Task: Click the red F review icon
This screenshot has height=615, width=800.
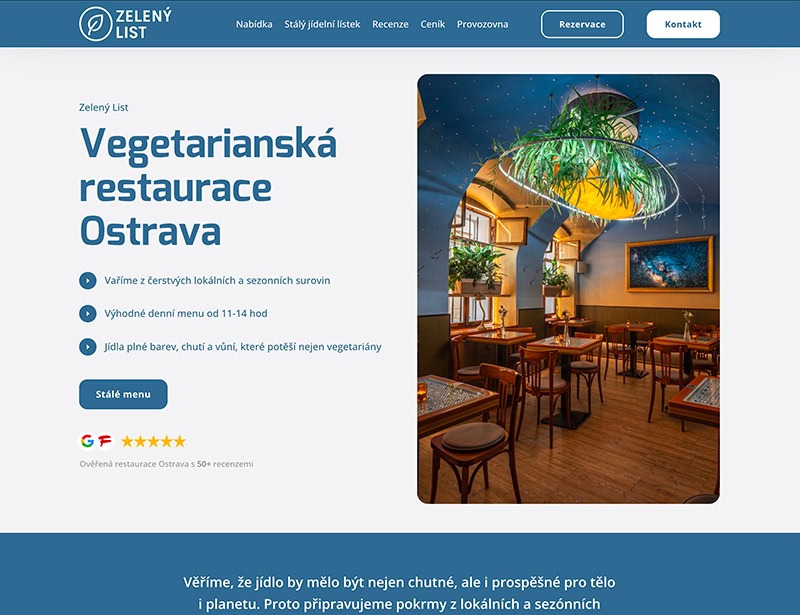Action: point(105,441)
